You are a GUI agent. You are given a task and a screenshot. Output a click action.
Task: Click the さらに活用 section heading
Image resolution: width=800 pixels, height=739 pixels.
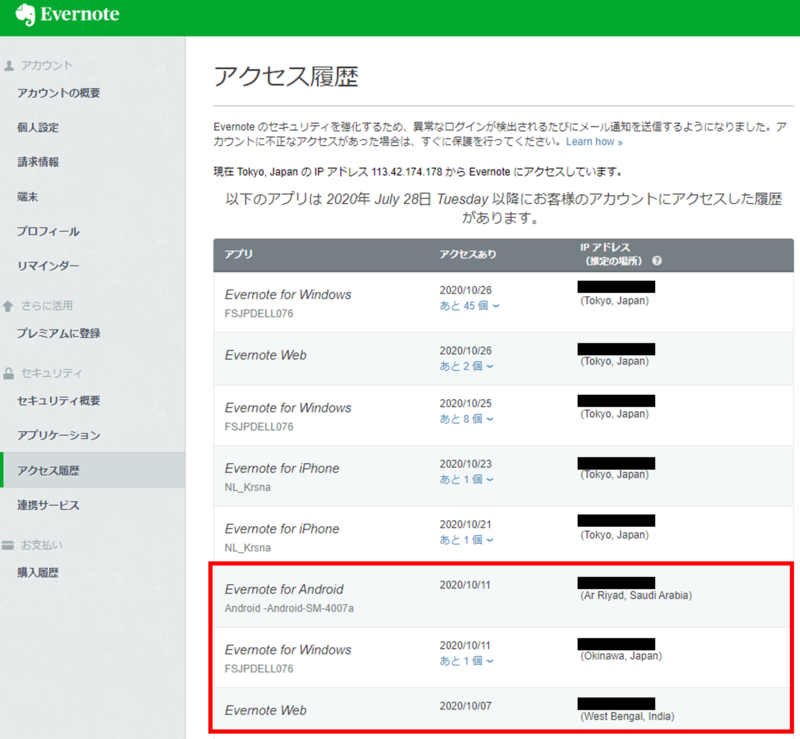point(47,306)
